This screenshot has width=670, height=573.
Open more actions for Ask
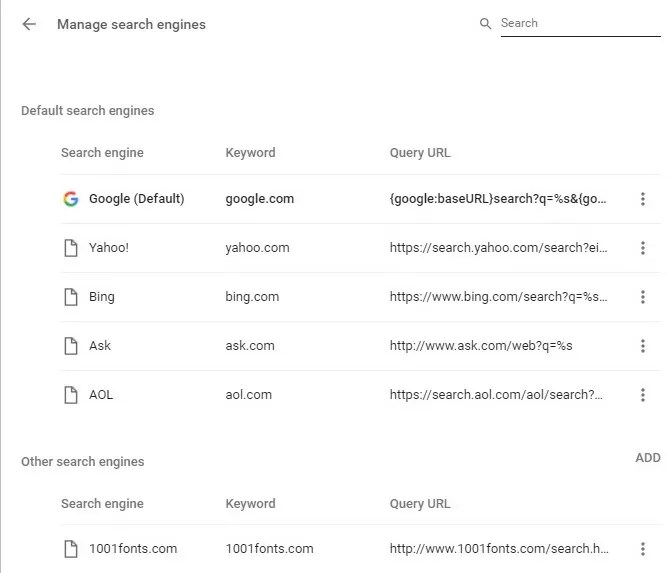643,346
